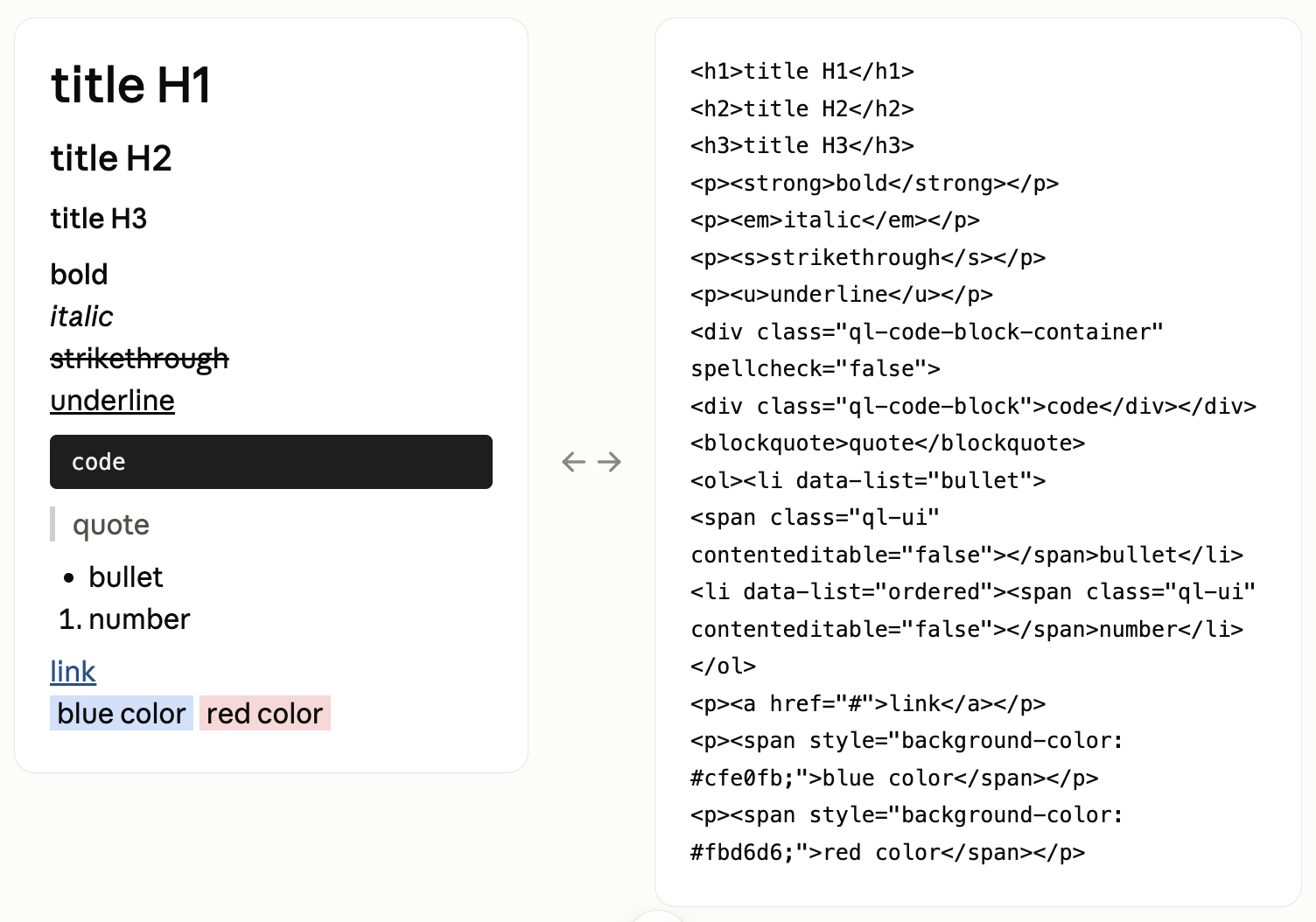1316x922 pixels.
Task: Click the "number" ordered list item
Action: tap(139, 619)
